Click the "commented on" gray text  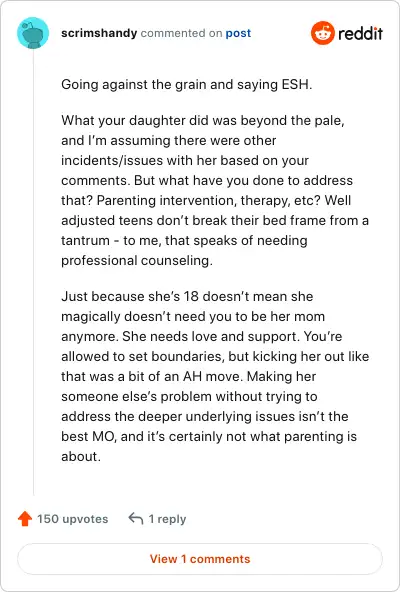coord(181,33)
